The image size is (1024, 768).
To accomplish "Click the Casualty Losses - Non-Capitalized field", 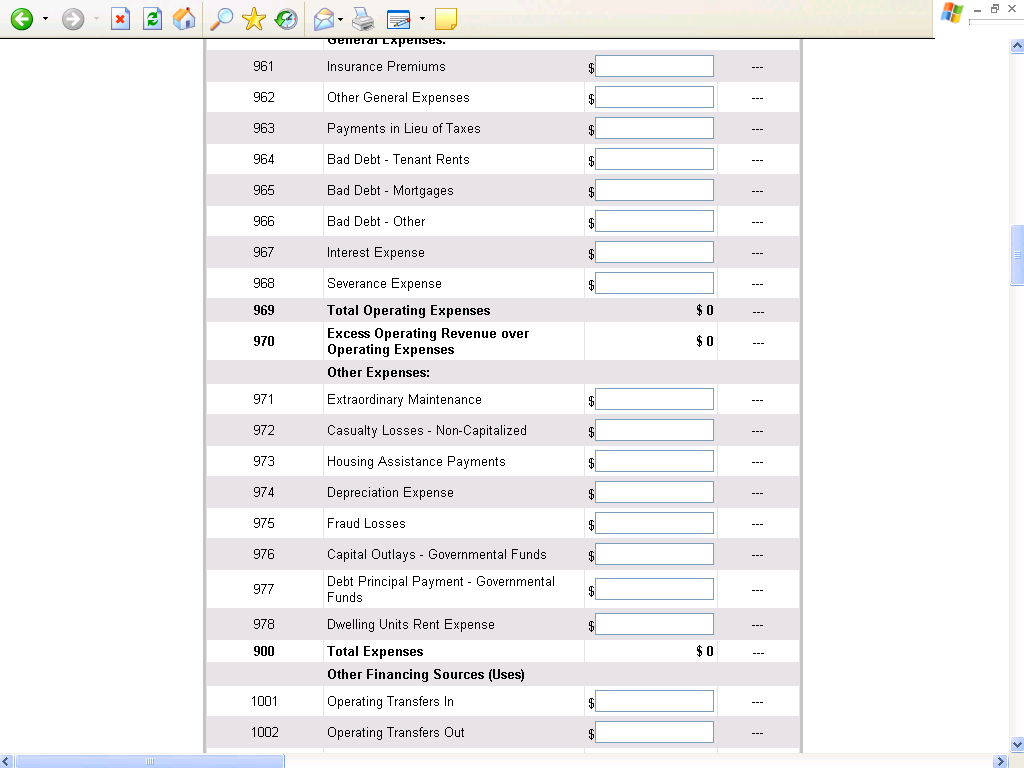I will (x=654, y=430).
